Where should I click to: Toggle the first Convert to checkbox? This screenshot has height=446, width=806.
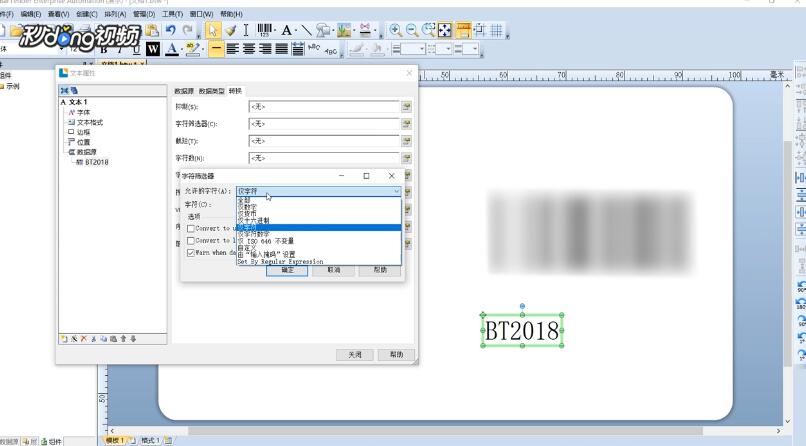point(191,228)
